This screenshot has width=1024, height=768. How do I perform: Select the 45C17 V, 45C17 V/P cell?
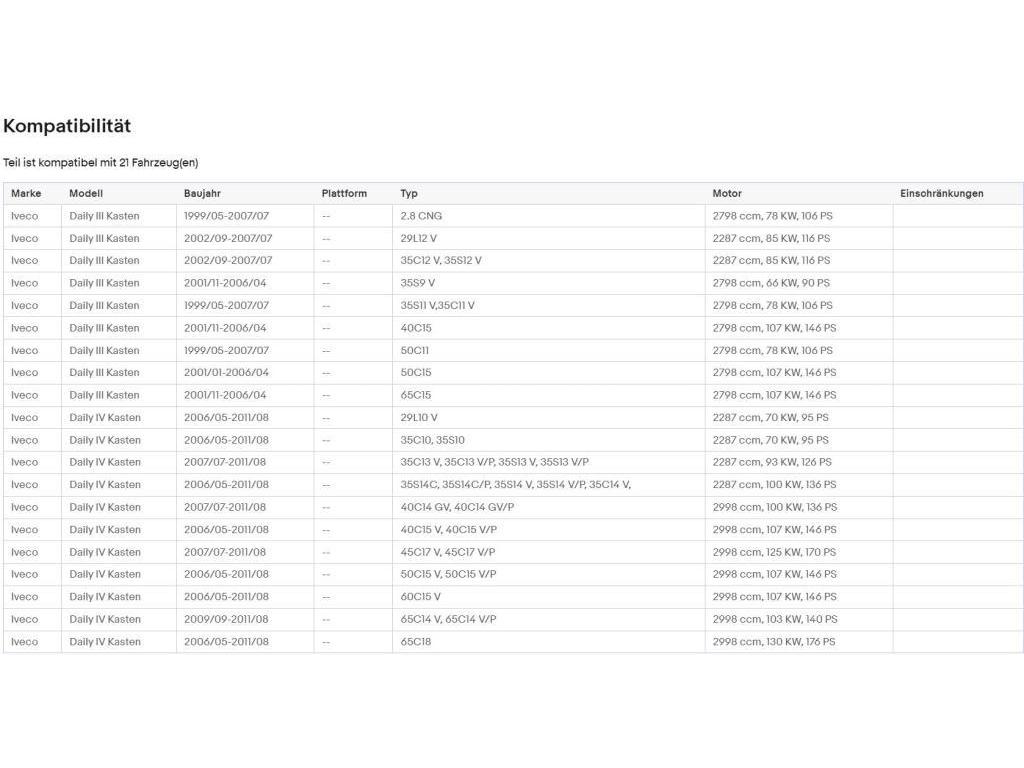coord(549,552)
